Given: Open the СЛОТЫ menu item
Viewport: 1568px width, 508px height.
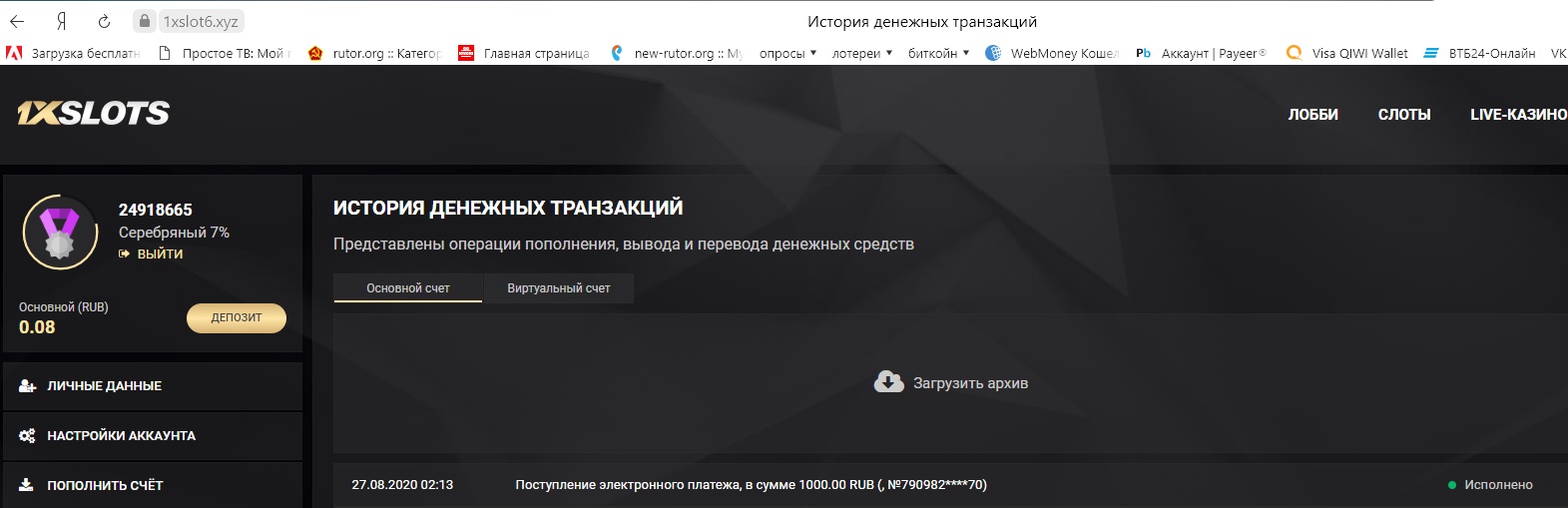Looking at the screenshot, I should coord(1404,115).
